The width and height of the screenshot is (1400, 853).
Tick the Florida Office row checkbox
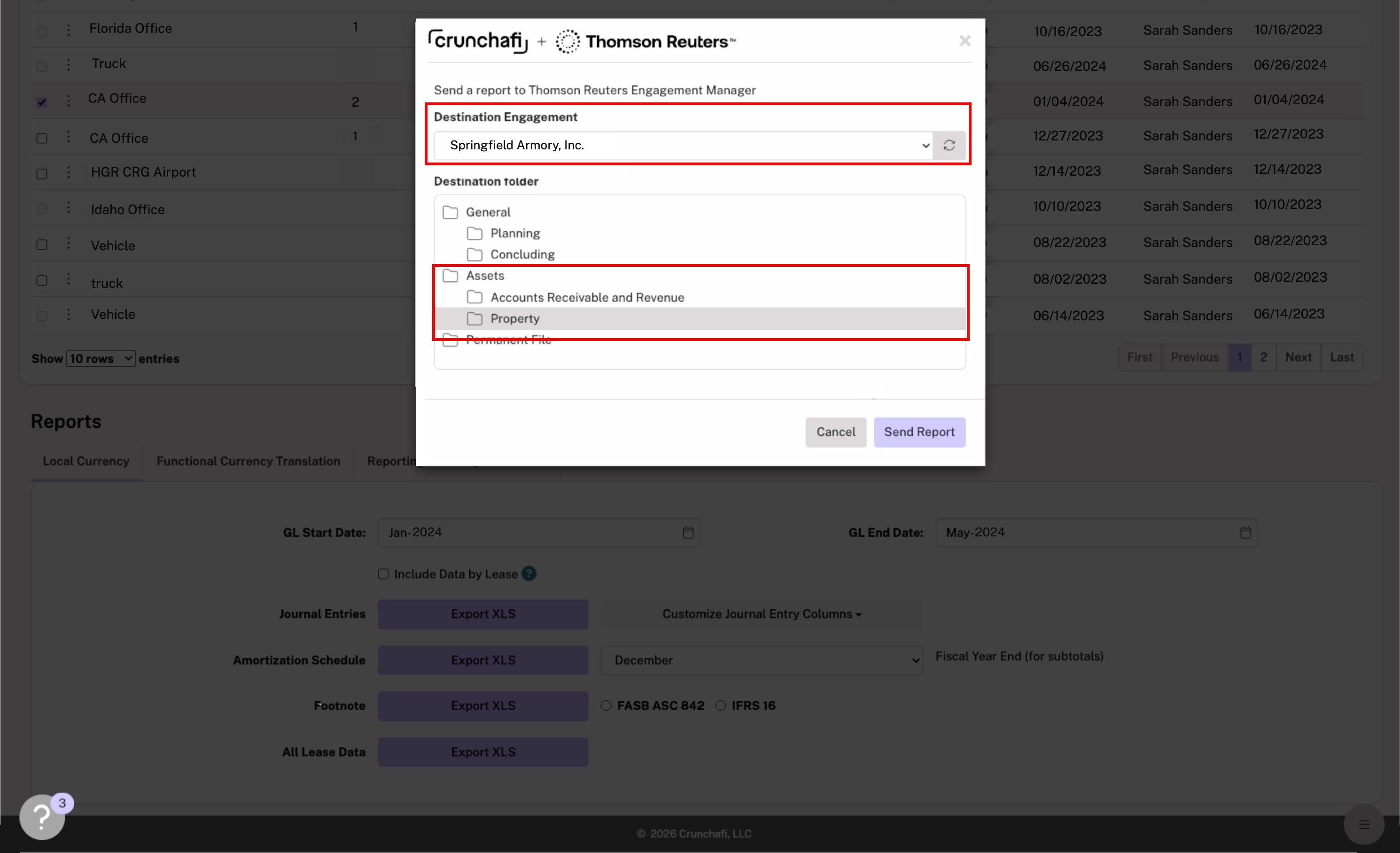[x=42, y=31]
